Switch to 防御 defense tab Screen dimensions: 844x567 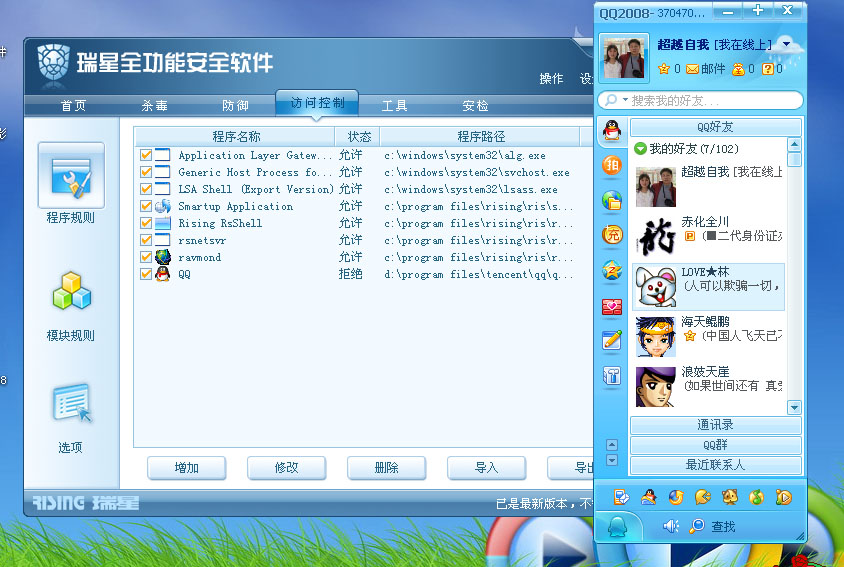coord(236,106)
